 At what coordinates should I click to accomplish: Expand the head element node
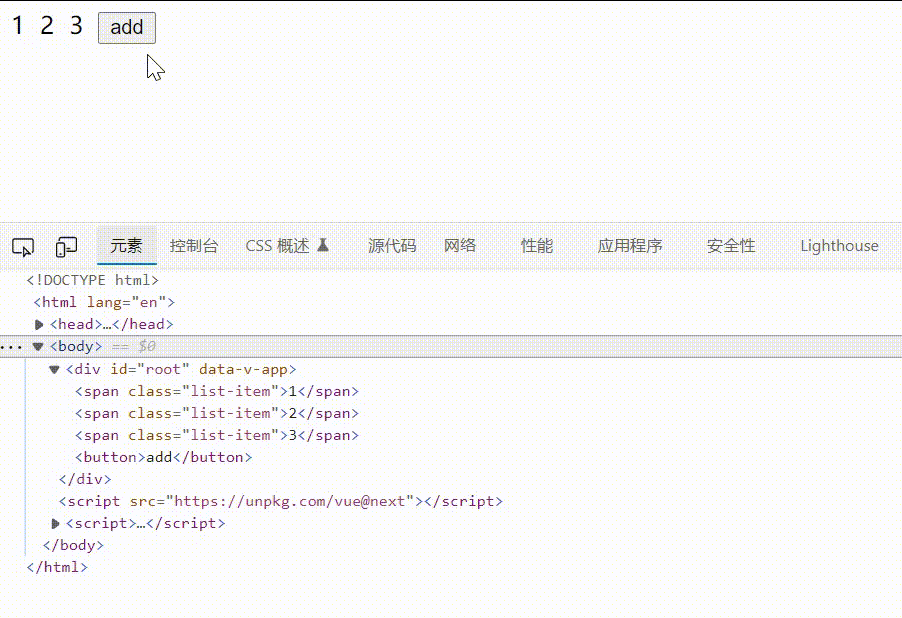(38, 323)
